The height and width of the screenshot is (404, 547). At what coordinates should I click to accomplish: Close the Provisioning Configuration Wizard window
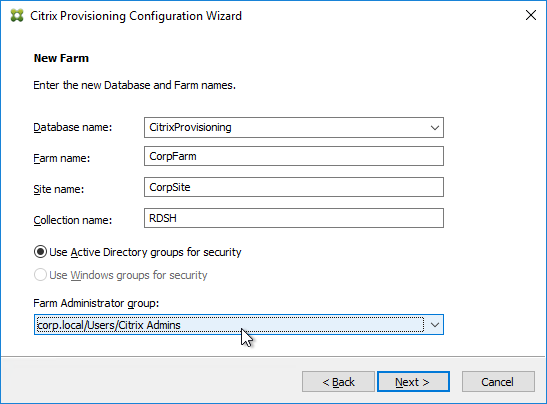coord(531,15)
